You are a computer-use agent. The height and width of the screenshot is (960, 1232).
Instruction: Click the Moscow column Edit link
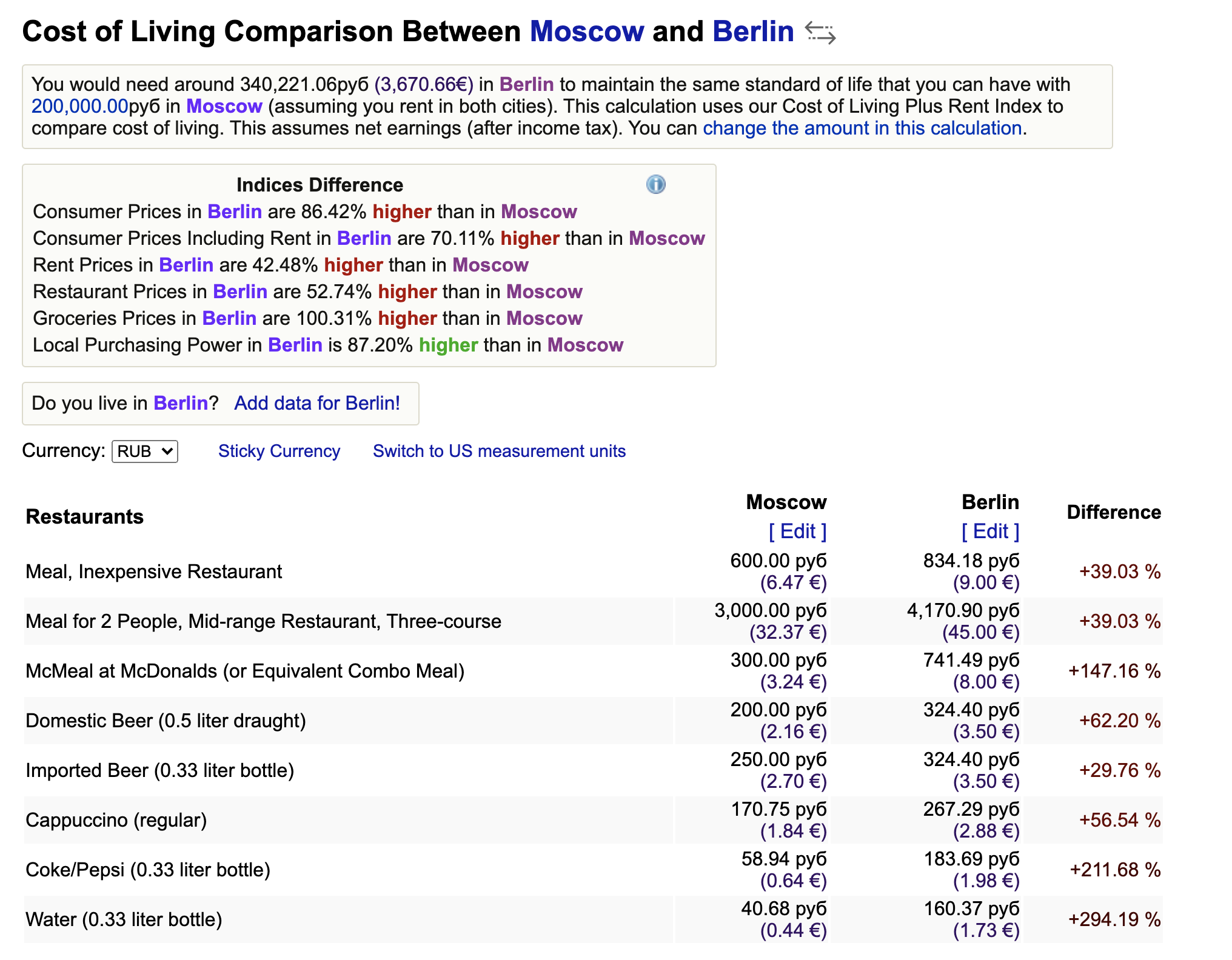point(797,532)
